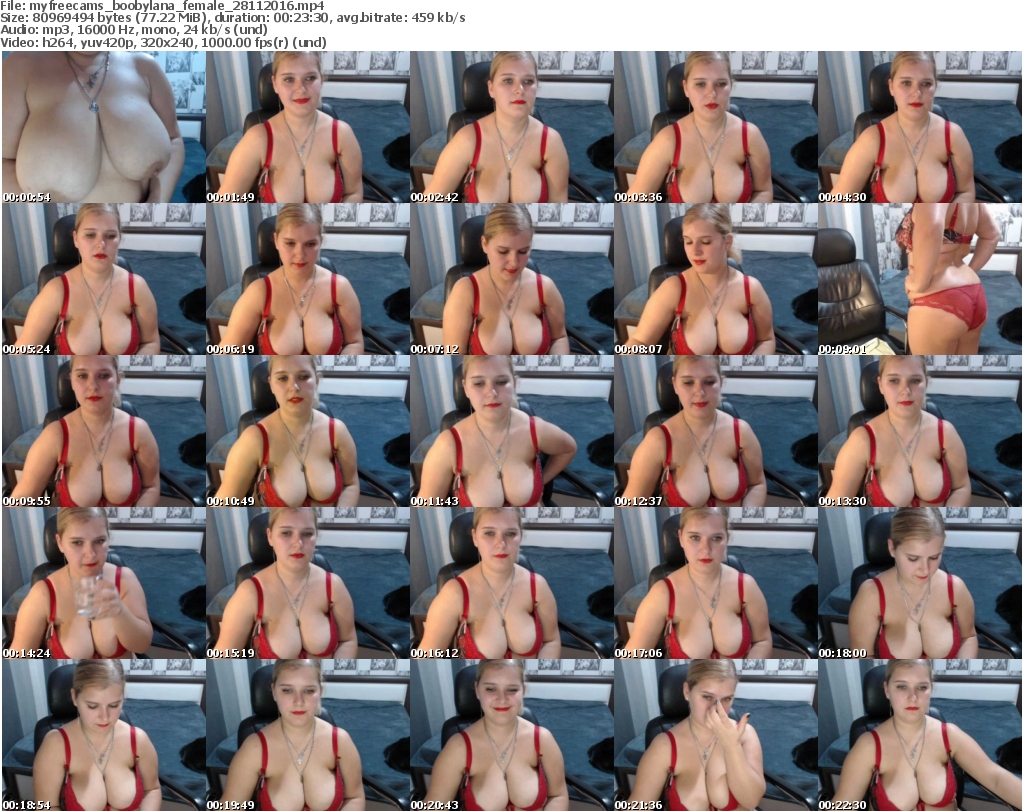The width and height of the screenshot is (1024, 811).
Task: Open the frame stamped 00:05:24
Action: tap(104, 279)
